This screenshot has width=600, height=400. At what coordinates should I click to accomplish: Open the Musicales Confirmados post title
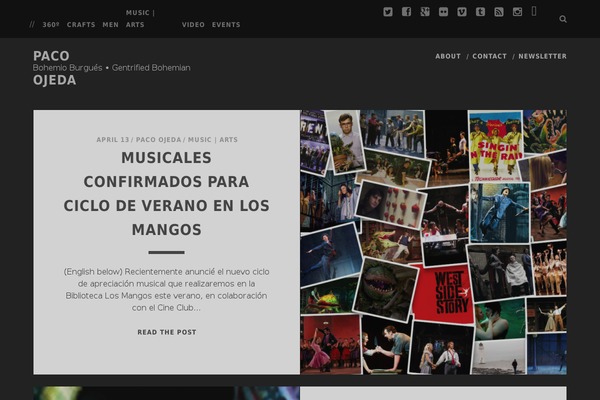click(166, 194)
